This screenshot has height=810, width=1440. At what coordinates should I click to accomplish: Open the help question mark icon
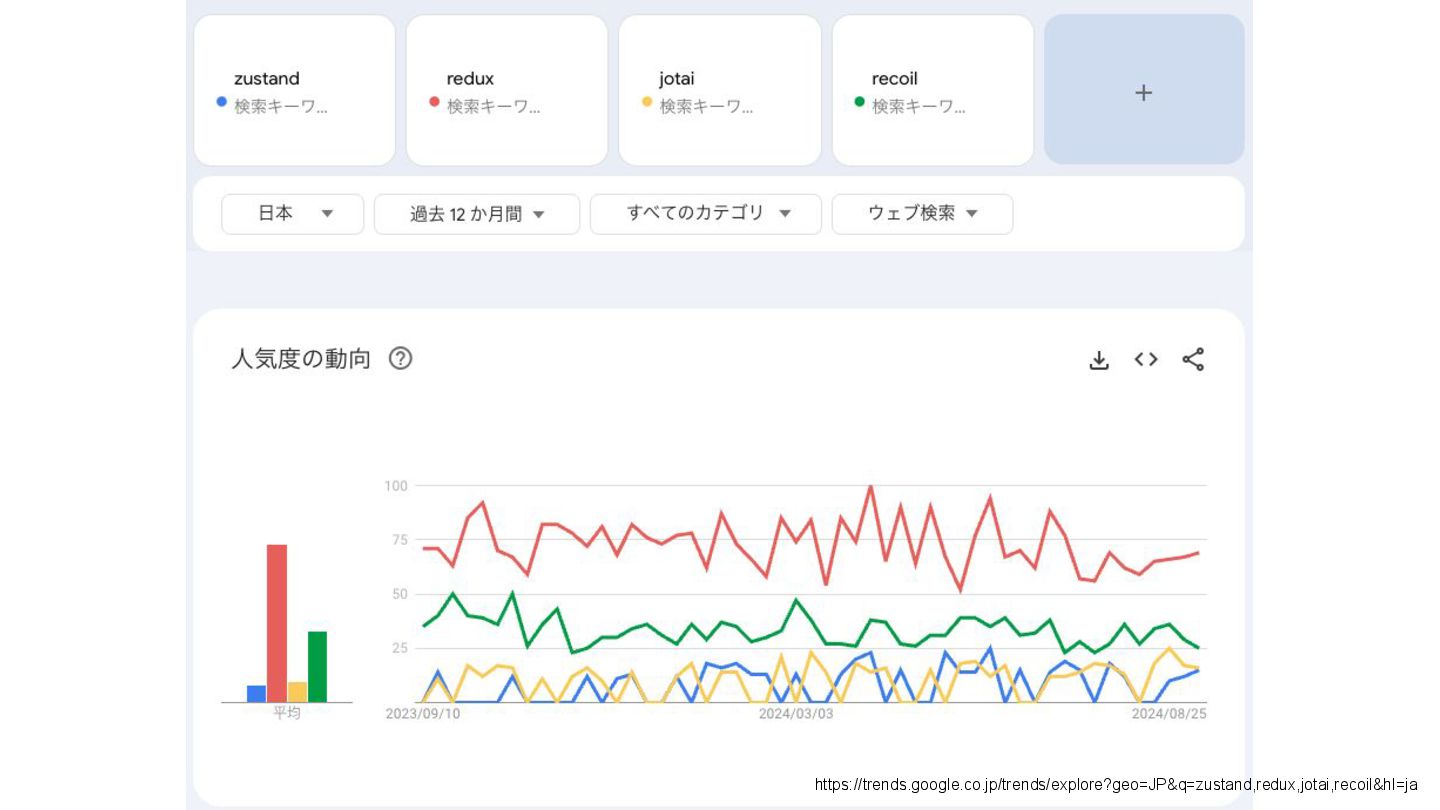(x=400, y=358)
